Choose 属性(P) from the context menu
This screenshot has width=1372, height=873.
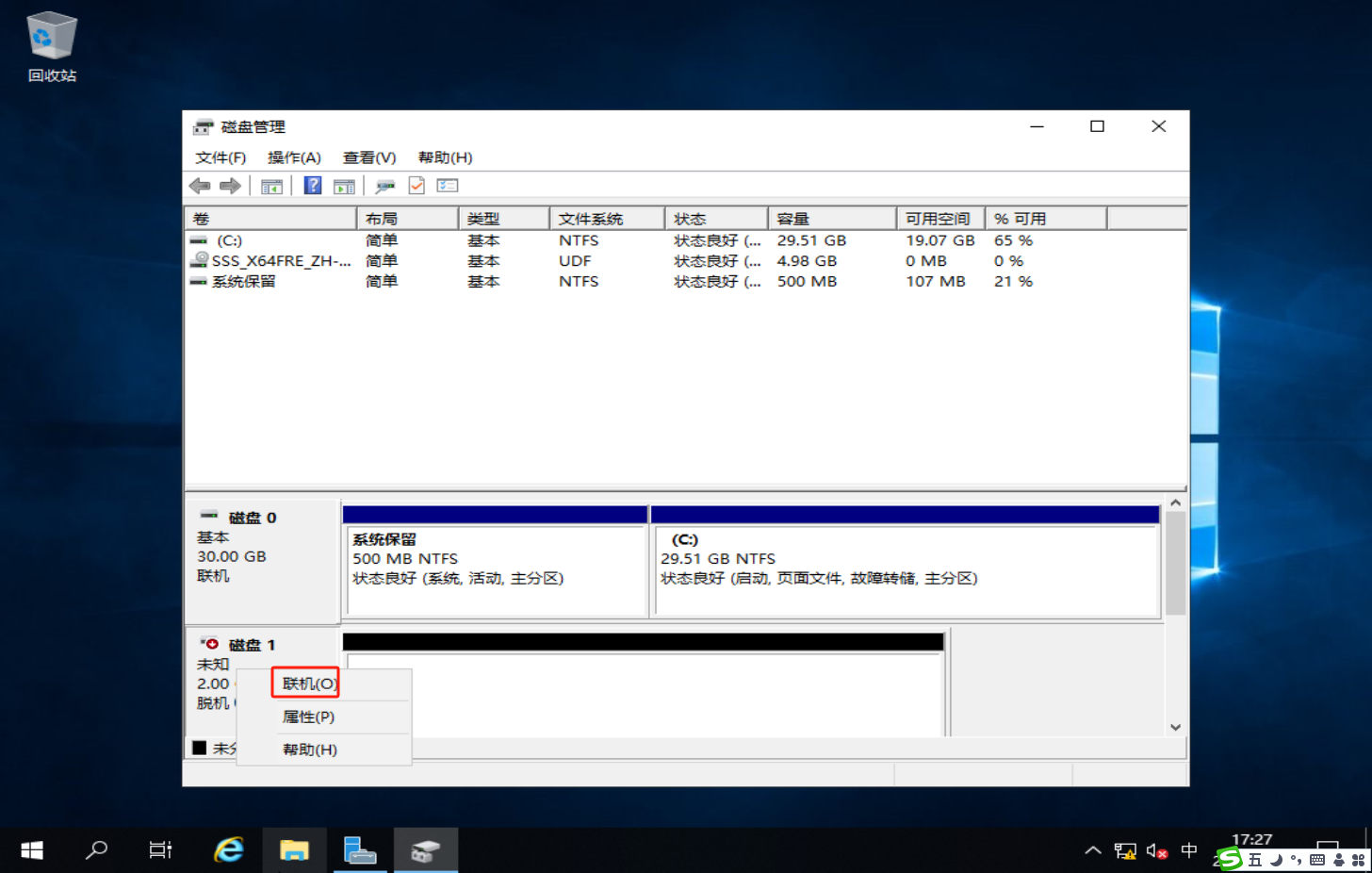point(323,717)
